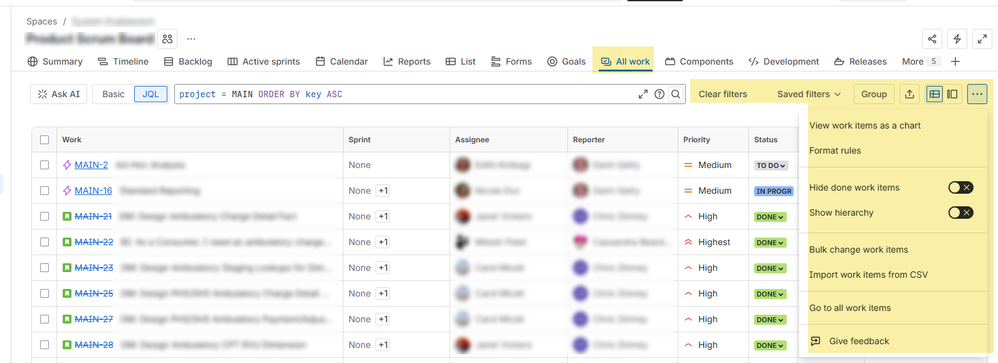Viewport: 998px width, 363px height.
Task: Click the story icon beside MAIN-25
Action: (x=67, y=294)
